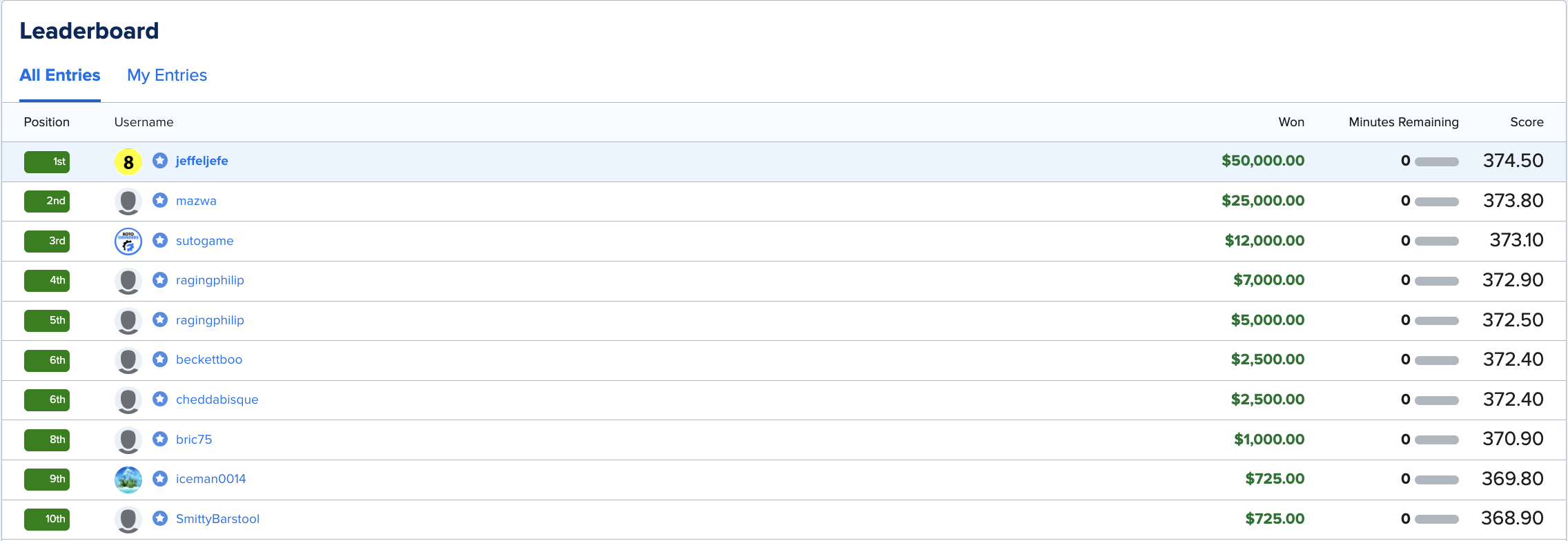The height and width of the screenshot is (541, 1568).
Task: Open ragingphilip's 4th place entry
Action: coord(210,280)
